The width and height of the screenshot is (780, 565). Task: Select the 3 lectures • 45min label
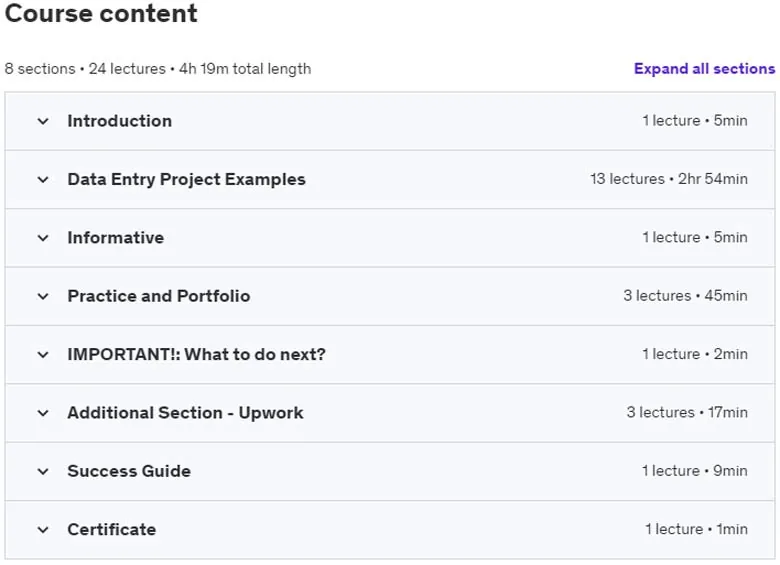pyautogui.click(x=685, y=296)
